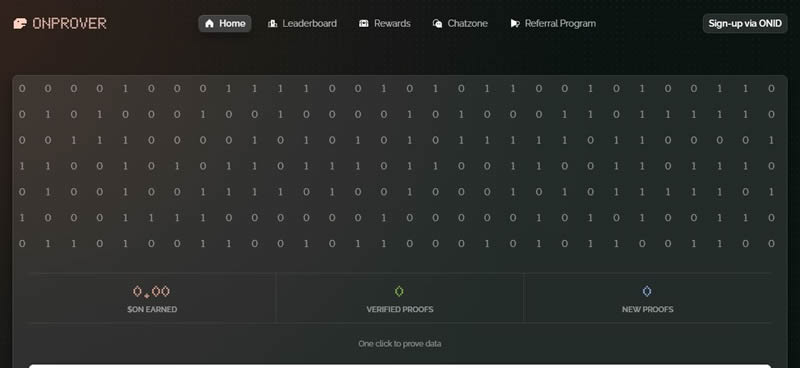Click the ONPROVER logo icon
Image resolution: width=800 pixels, height=368 pixels.
(x=20, y=23)
